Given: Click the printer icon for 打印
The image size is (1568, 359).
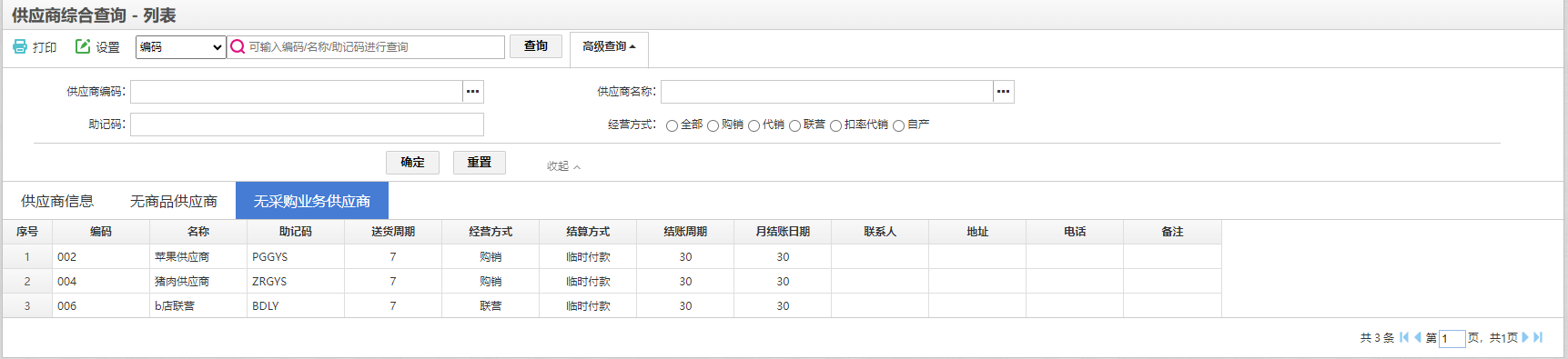Looking at the screenshot, I should pyautogui.click(x=20, y=46).
